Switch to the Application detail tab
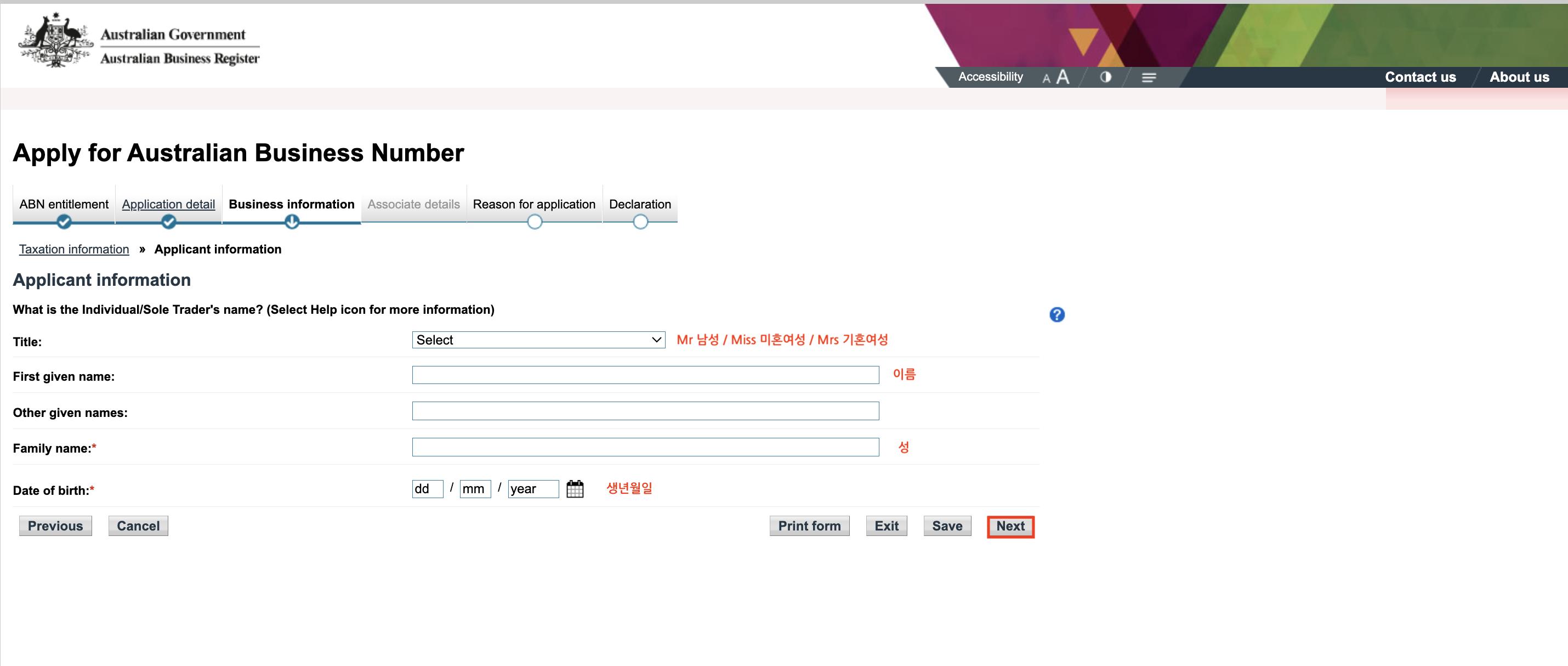1568x666 pixels. point(168,204)
